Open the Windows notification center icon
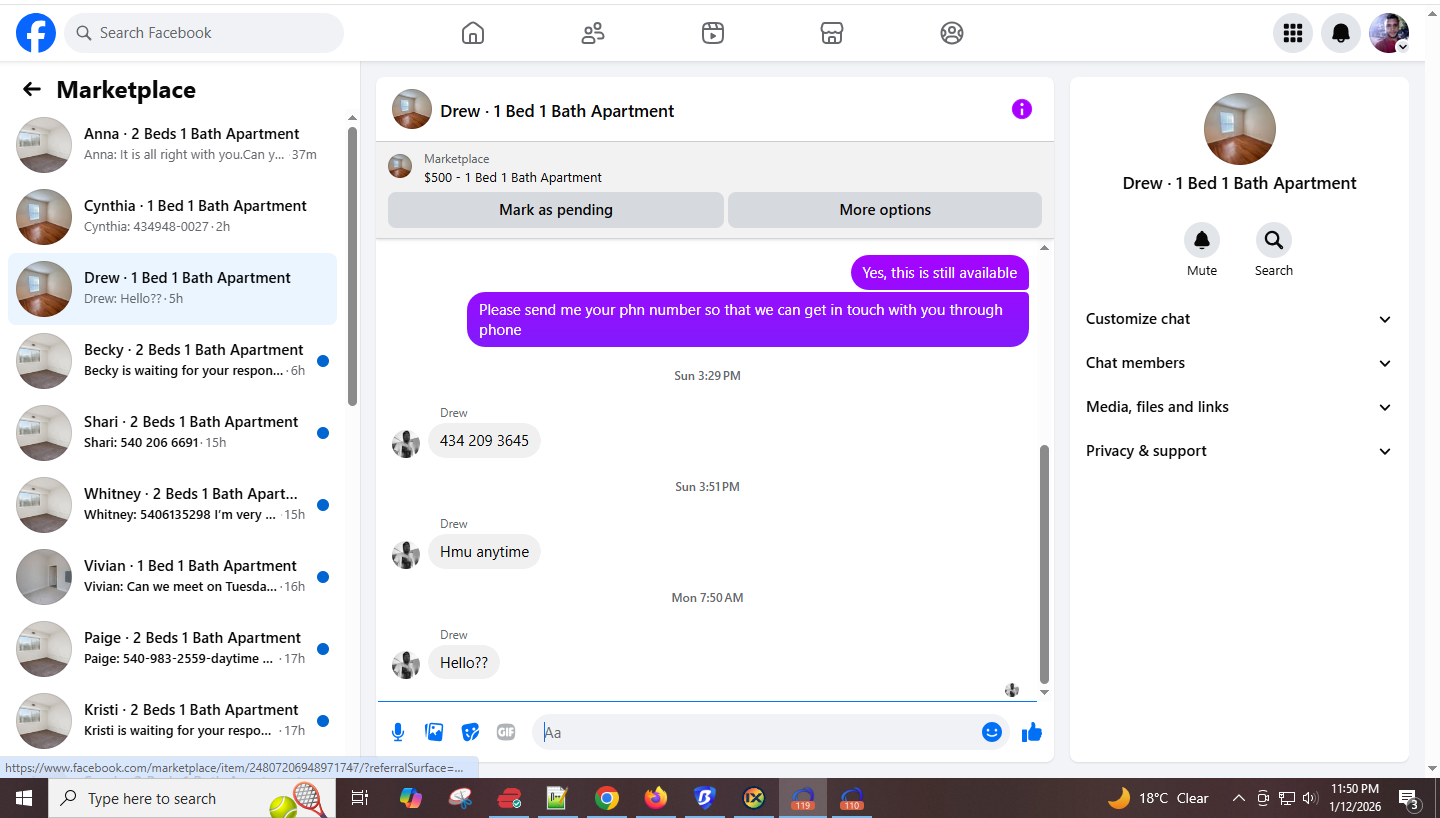 1409,799
